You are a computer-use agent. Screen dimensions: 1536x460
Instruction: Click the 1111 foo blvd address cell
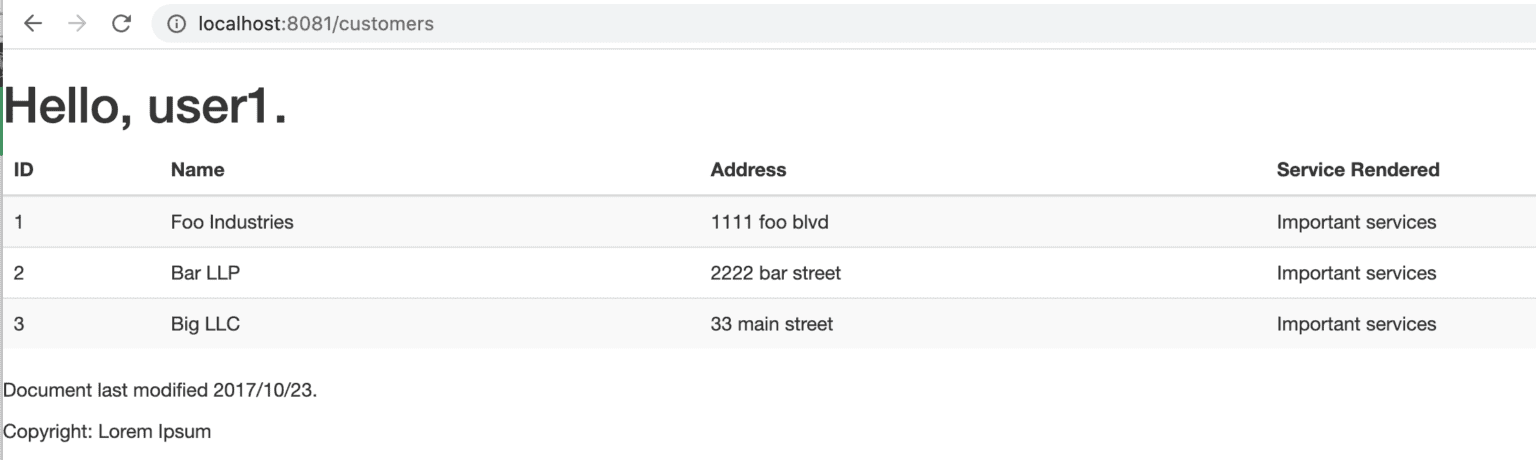(x=770, y=222)
